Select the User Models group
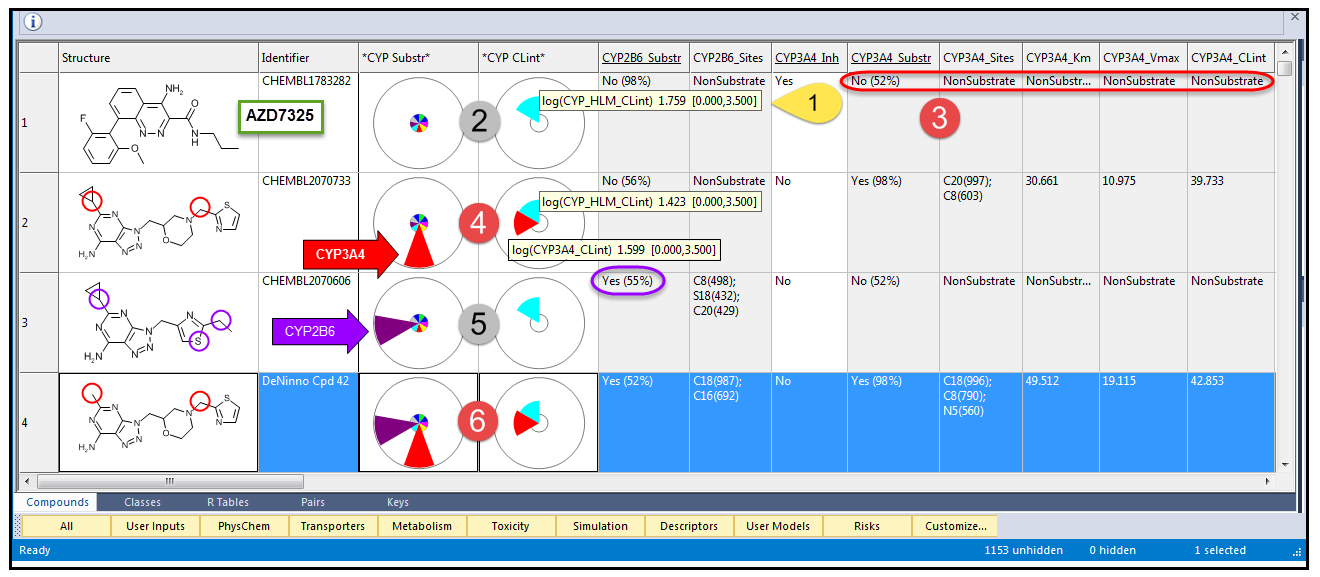Viewport: 1320px width, 577px height. (778, 526)
